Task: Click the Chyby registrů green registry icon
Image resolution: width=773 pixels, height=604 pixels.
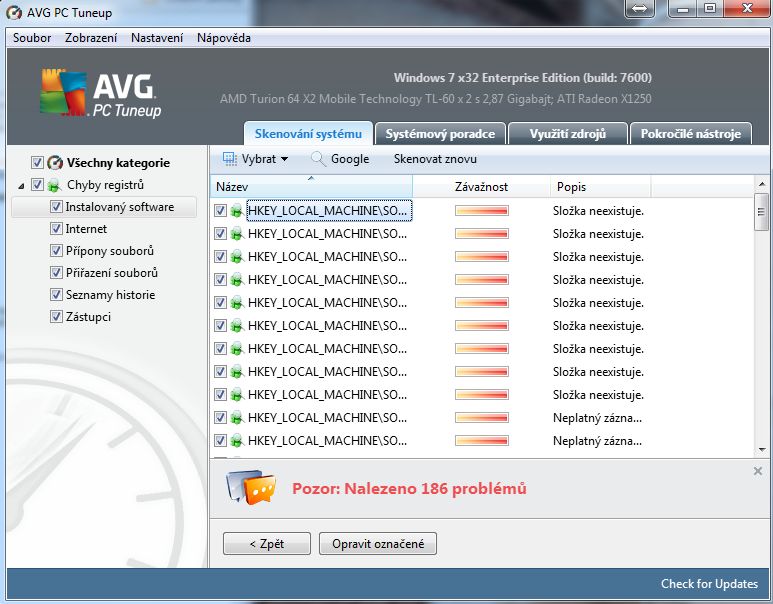Action: [x=55, y=185]
